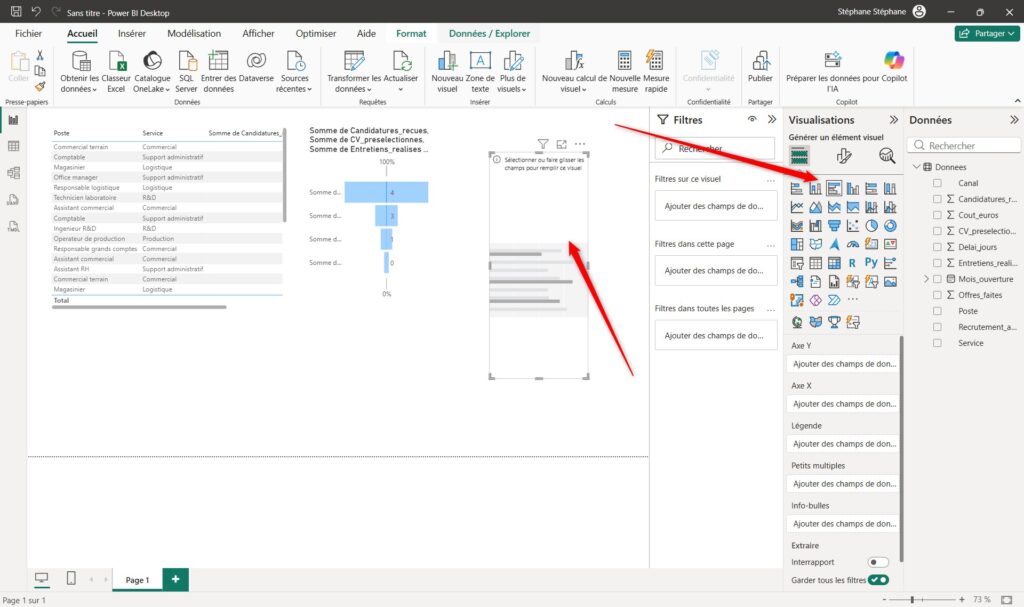Viewport: 1024px width, 607px height.
Task: Check the Mois_ouverture field checkbox
Action: tap(937, 279)
